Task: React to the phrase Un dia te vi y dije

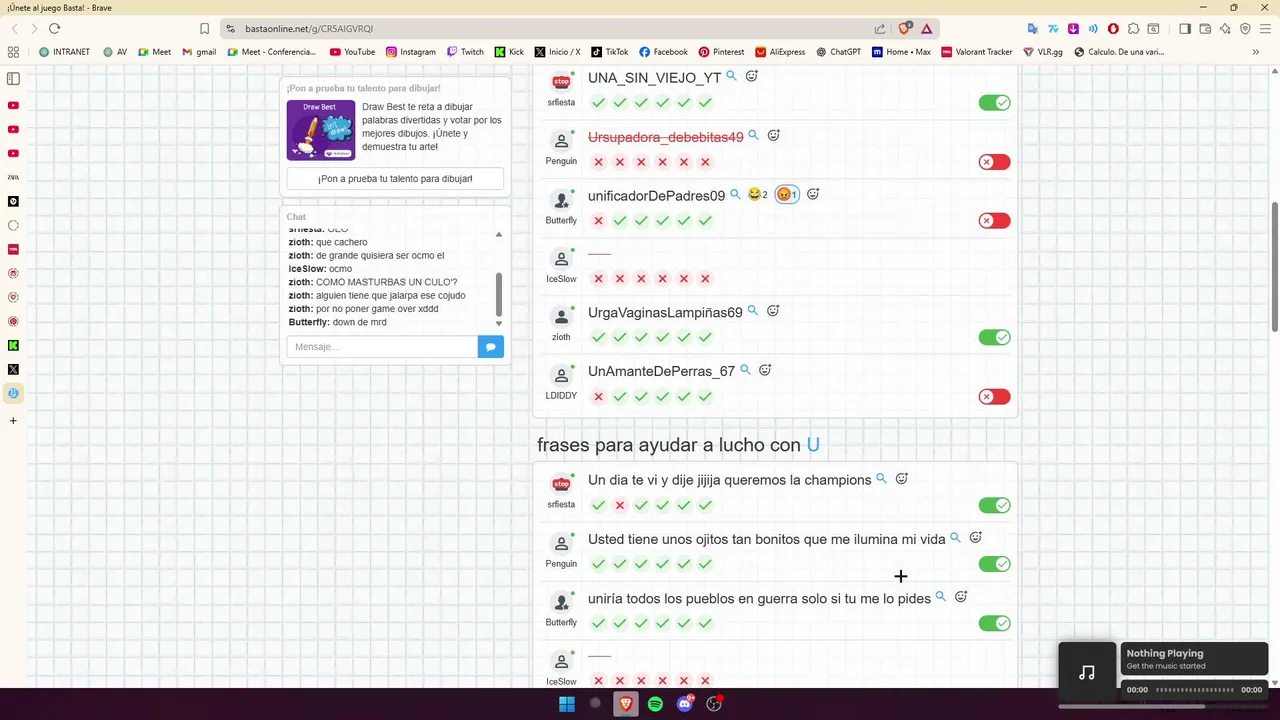Action: click(x=902, y=479)
